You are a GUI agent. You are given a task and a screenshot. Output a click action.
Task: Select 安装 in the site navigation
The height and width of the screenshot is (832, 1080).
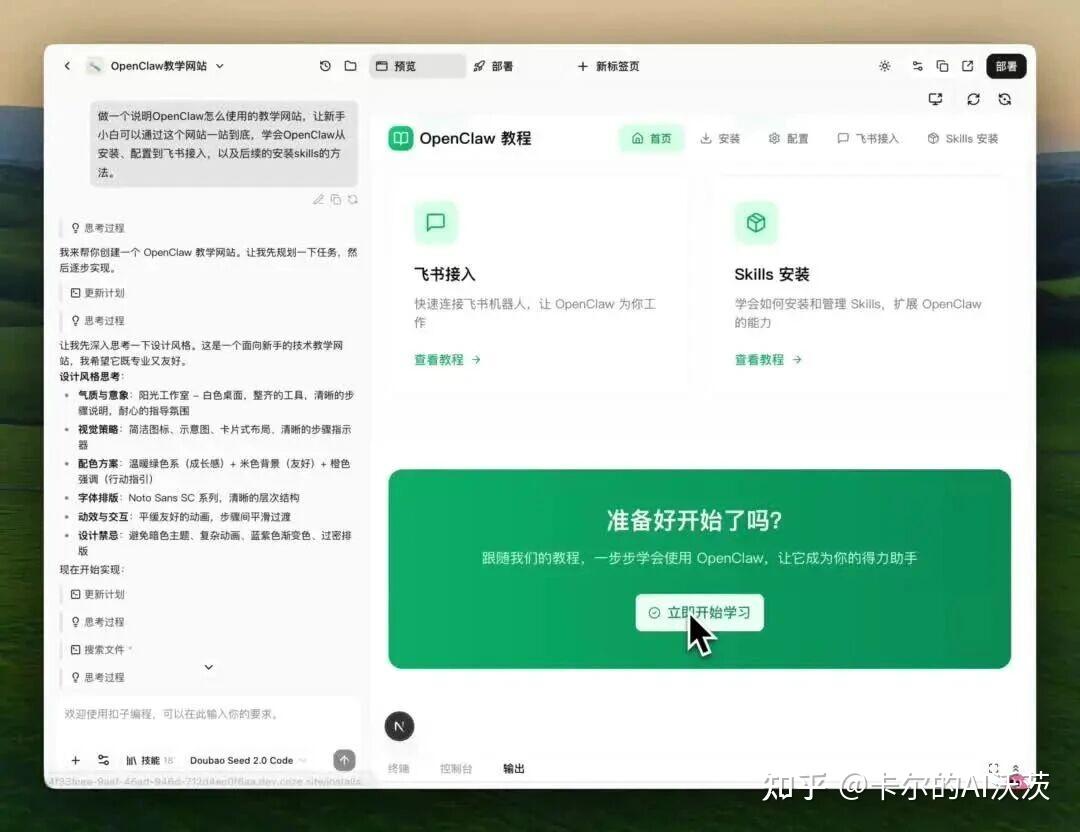click(720, 138)
